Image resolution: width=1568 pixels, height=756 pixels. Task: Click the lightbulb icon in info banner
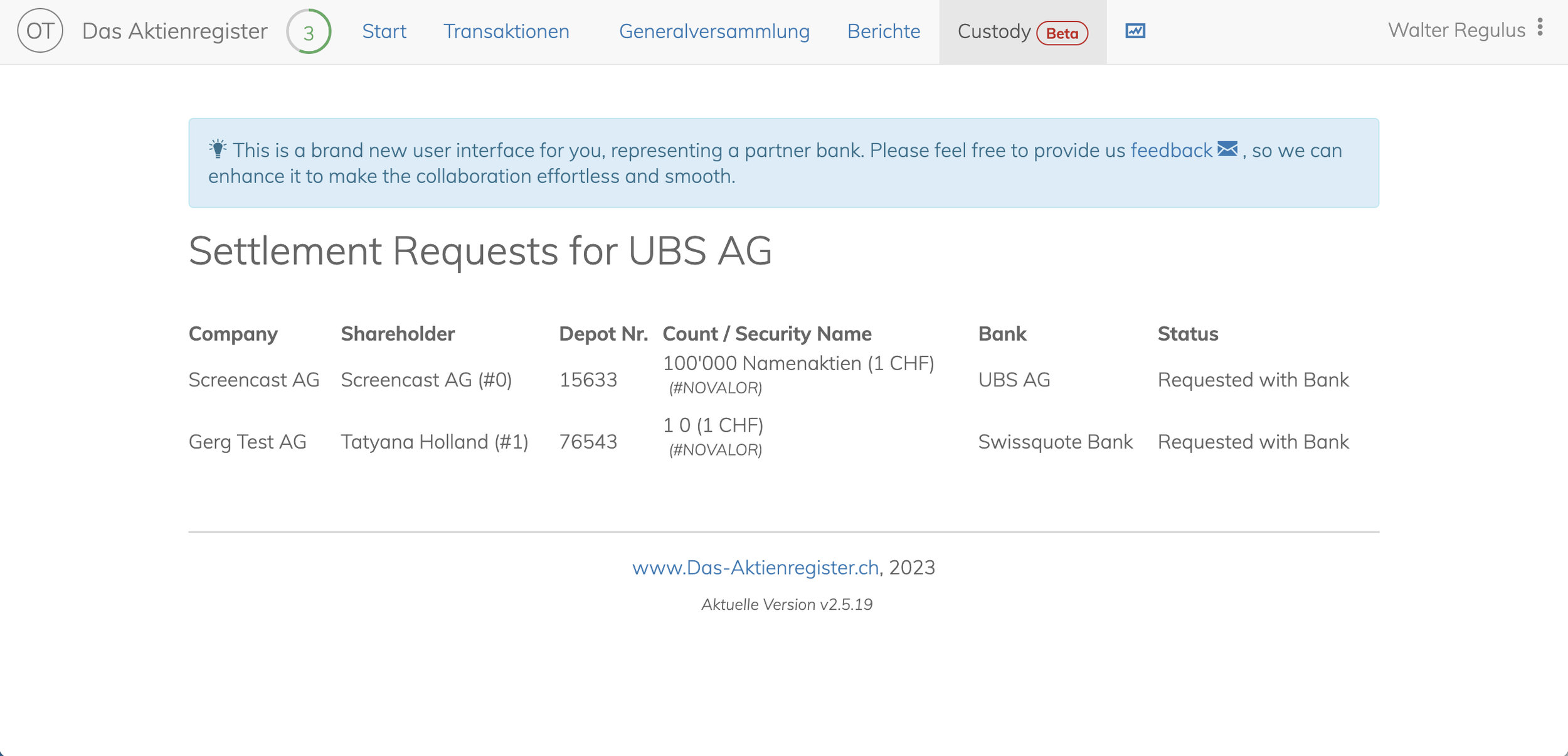coord(218,149)
